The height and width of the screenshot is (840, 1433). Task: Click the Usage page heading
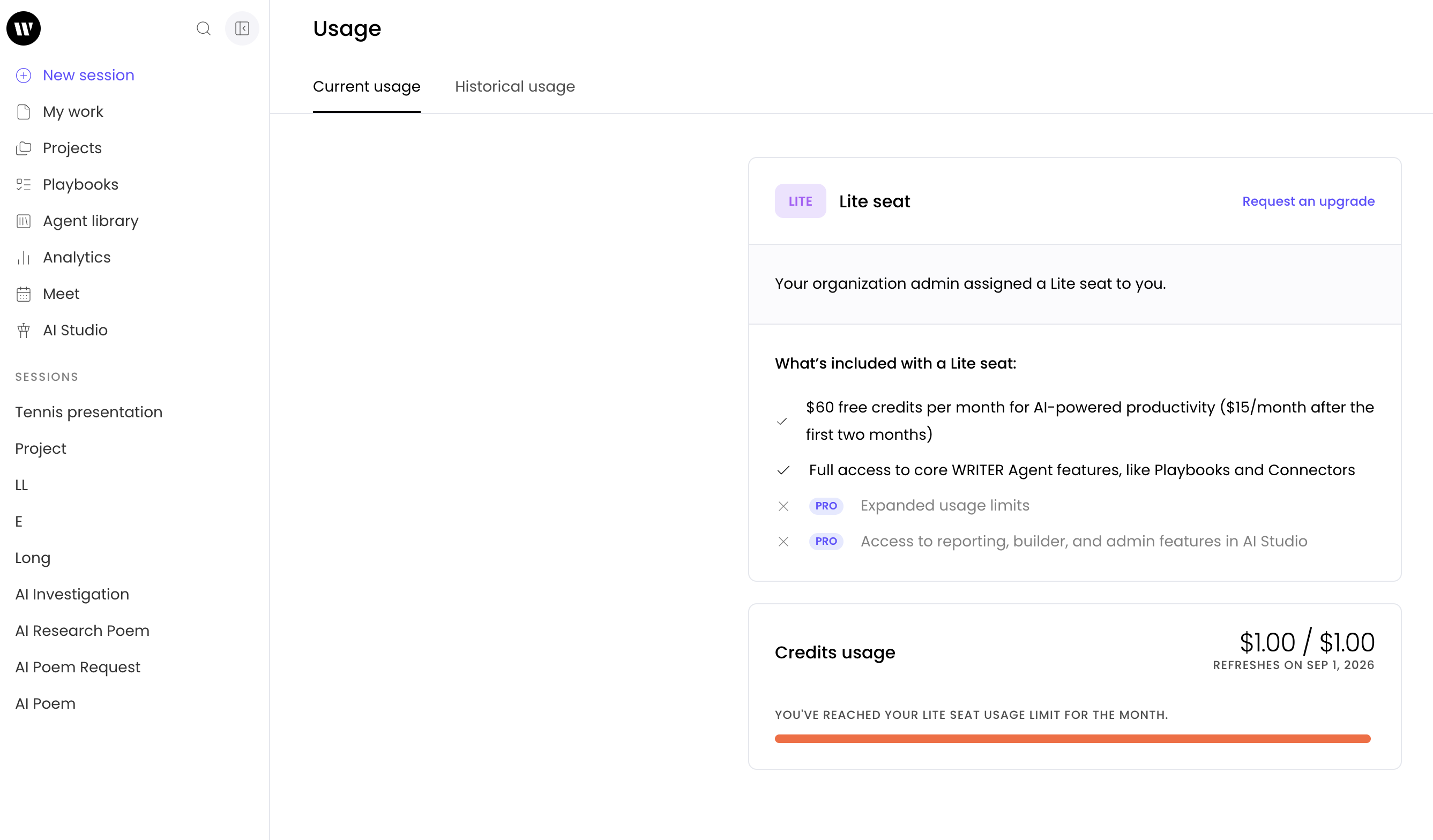[347, 28]
